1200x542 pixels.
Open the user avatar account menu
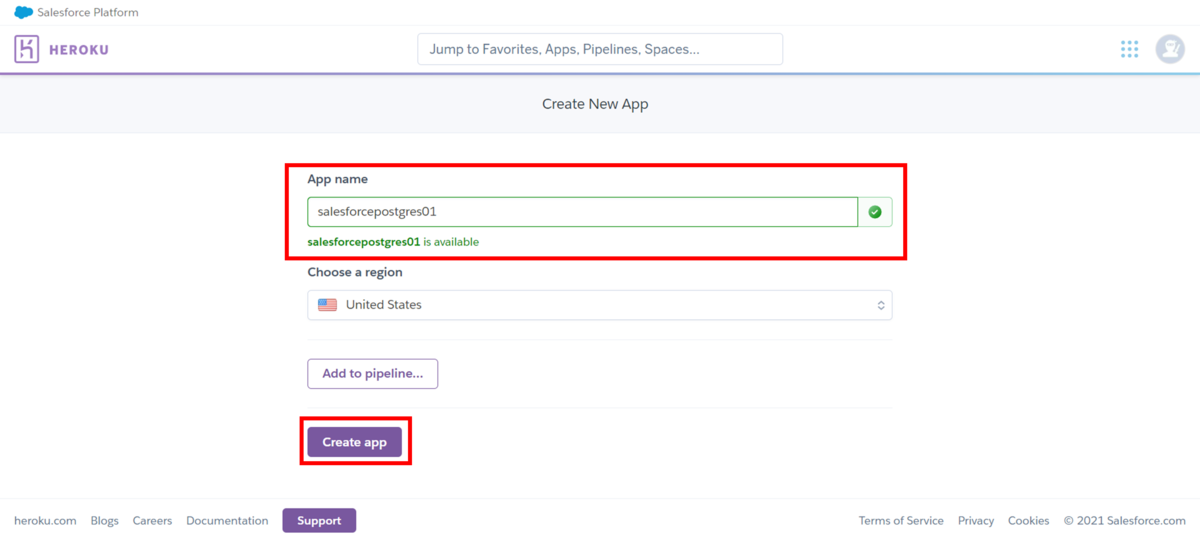[x=1170, y=49]
